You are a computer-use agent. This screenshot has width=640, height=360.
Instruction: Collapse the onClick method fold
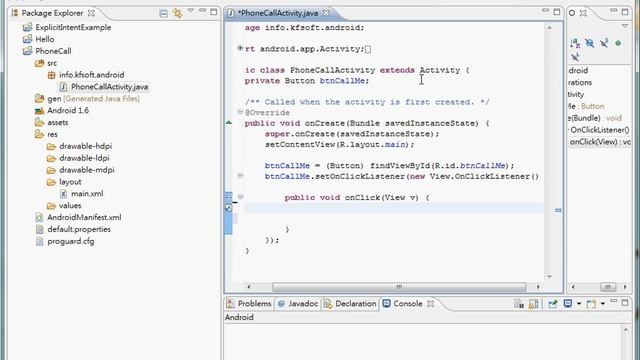coord(240,197)
